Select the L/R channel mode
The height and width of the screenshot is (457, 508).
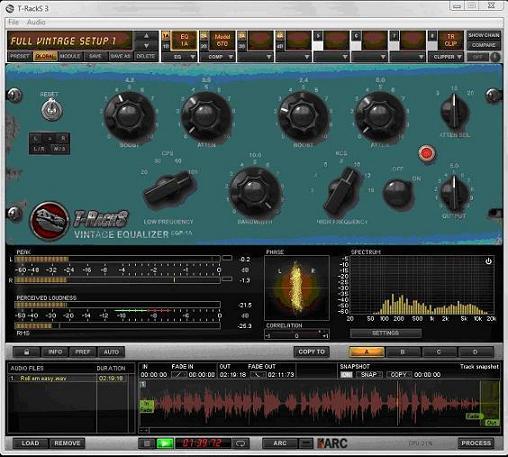coord(39,149)
